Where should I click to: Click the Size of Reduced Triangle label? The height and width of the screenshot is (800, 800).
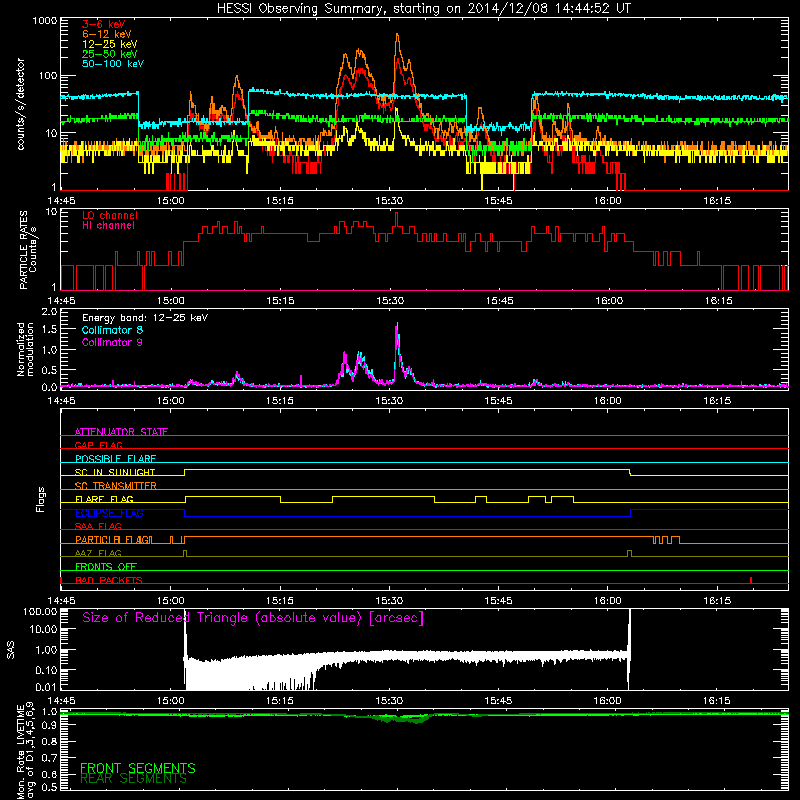(x=253, y=618)
